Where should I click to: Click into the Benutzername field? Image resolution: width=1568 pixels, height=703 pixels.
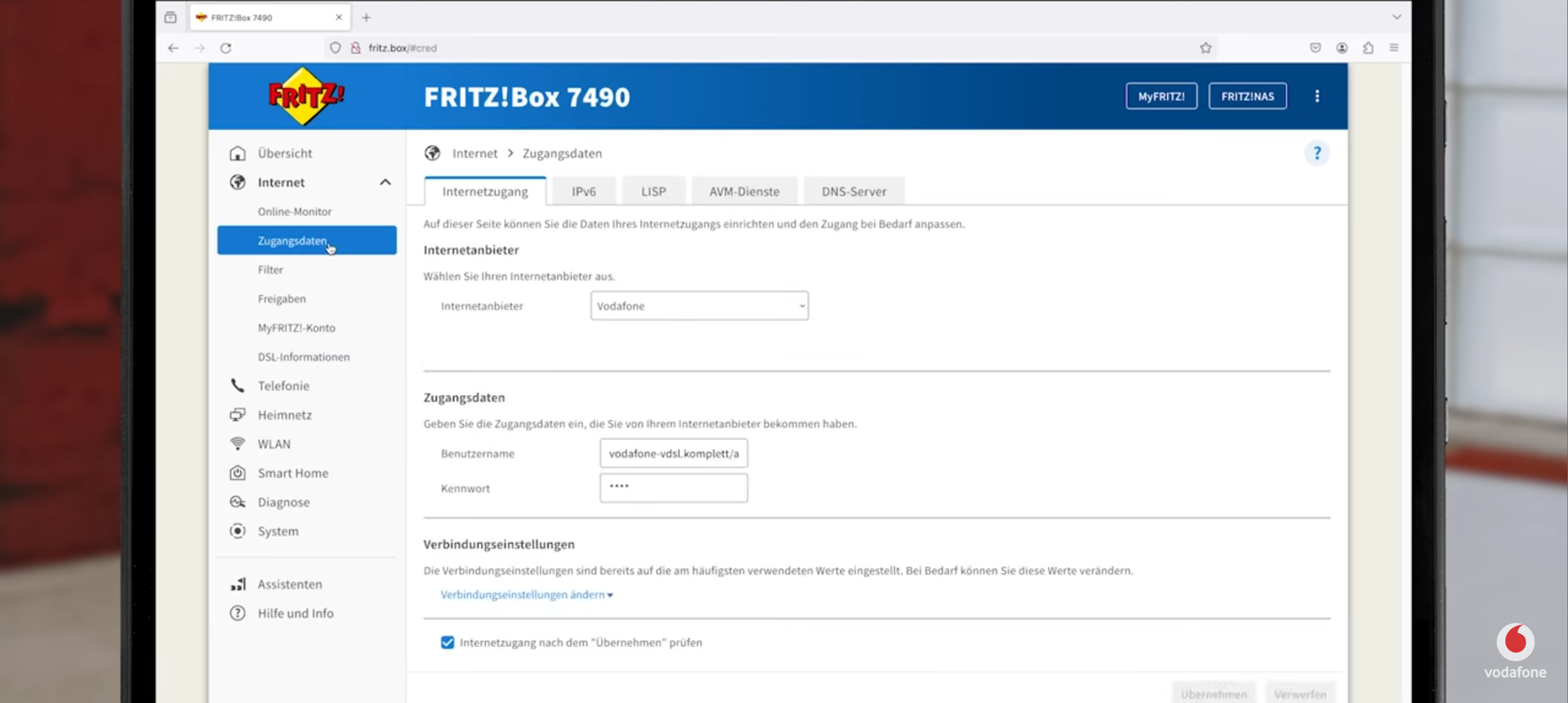coord(673,453)
